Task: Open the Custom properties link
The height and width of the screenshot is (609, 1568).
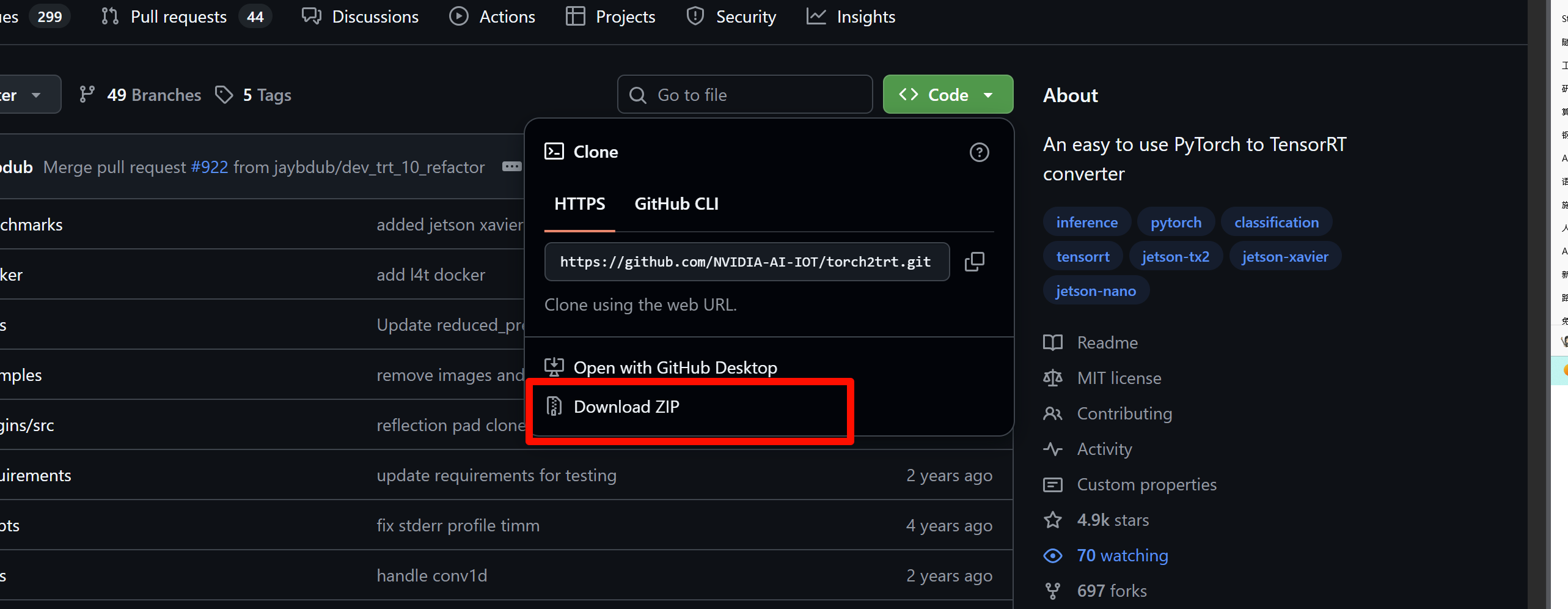Action: pos(1146,484)
